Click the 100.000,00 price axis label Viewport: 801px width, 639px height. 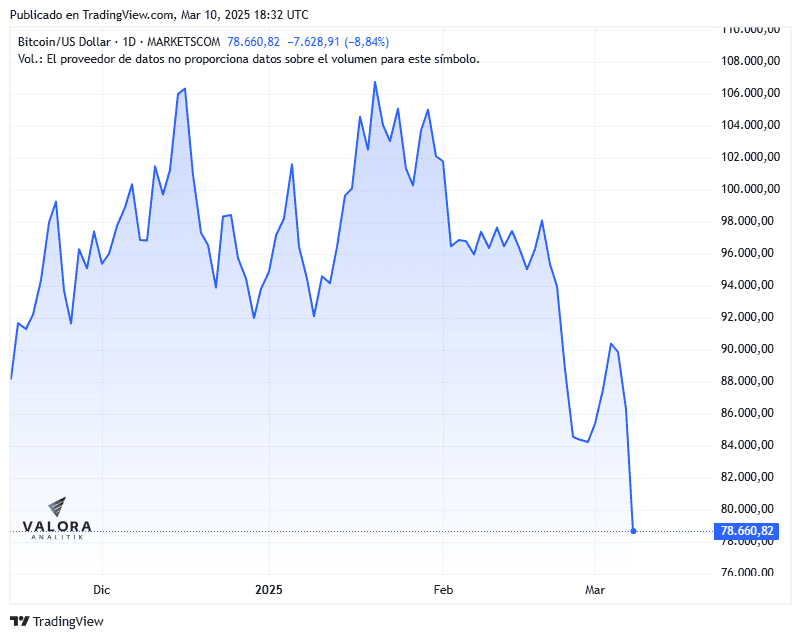[750, 189]
